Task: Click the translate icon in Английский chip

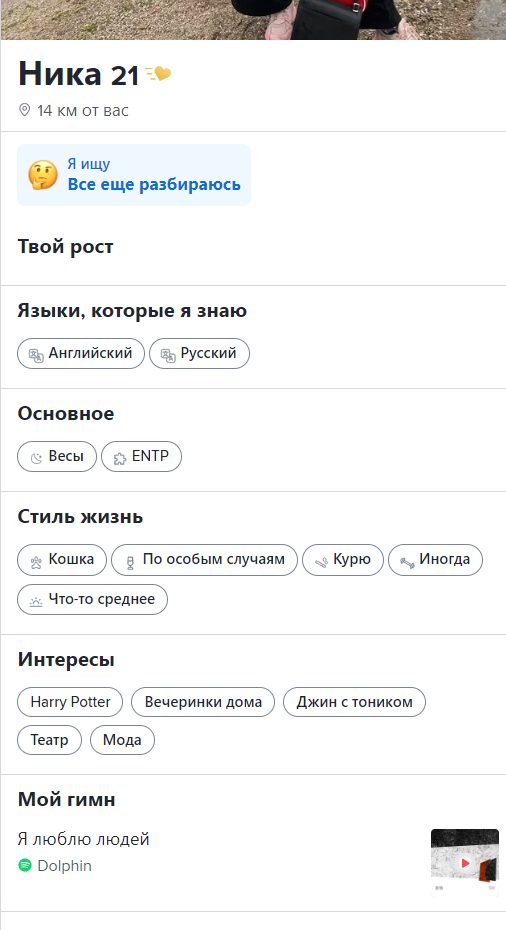Action: pos(36,354)
